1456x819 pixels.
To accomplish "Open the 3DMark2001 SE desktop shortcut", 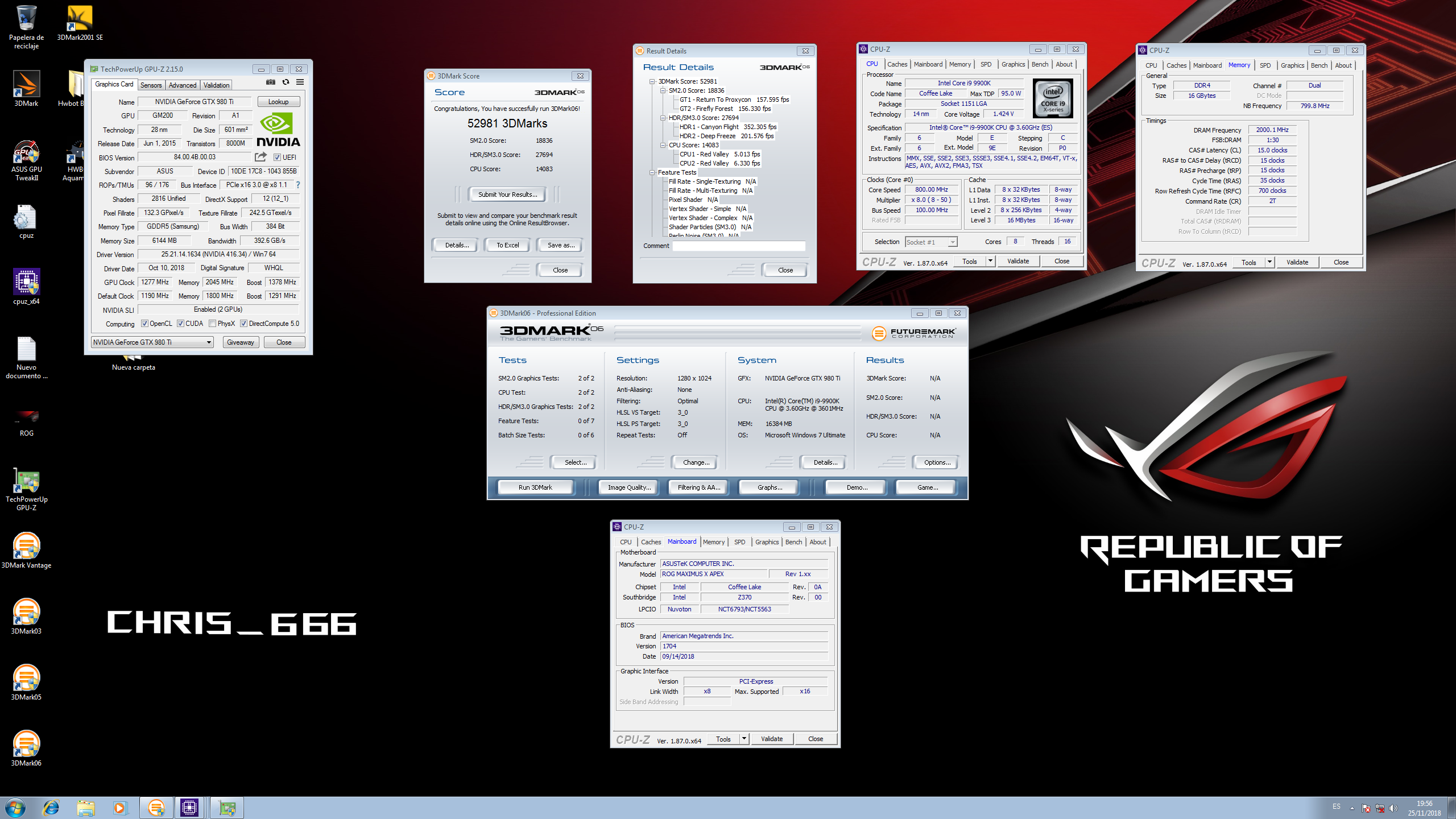I will [x=80, y=24].
